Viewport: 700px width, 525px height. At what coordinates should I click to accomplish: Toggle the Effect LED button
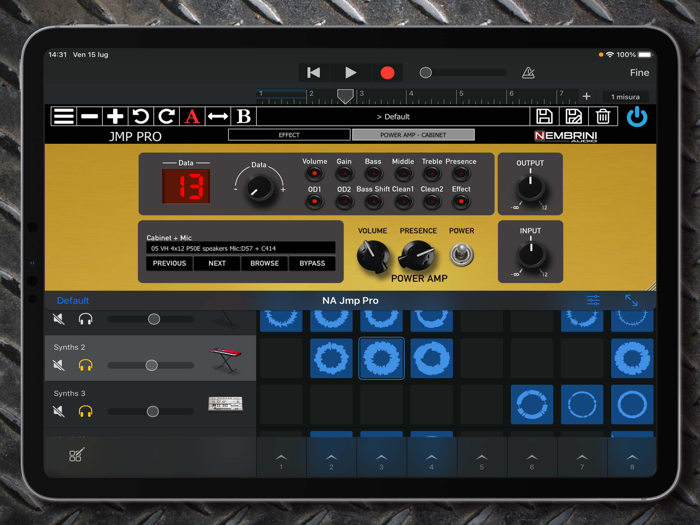461,201
